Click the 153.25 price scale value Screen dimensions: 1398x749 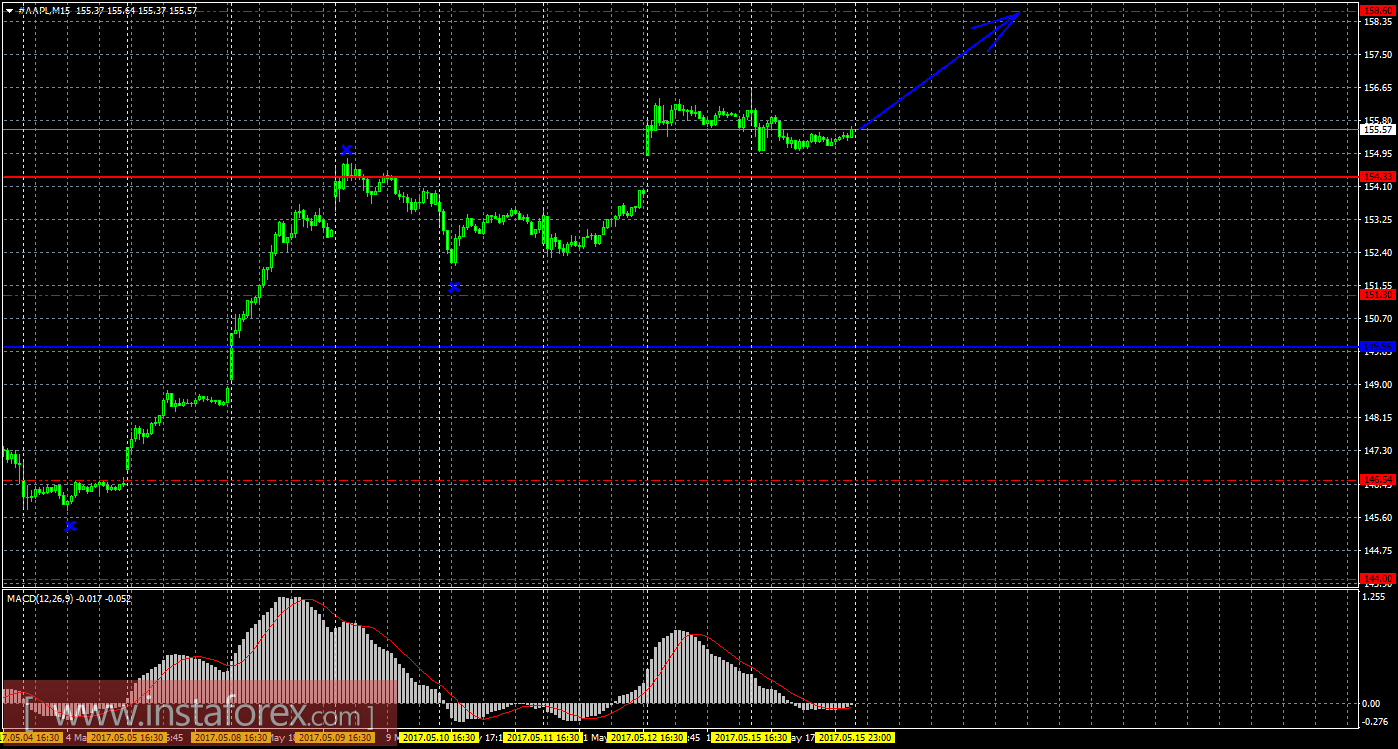[1376, 219]
